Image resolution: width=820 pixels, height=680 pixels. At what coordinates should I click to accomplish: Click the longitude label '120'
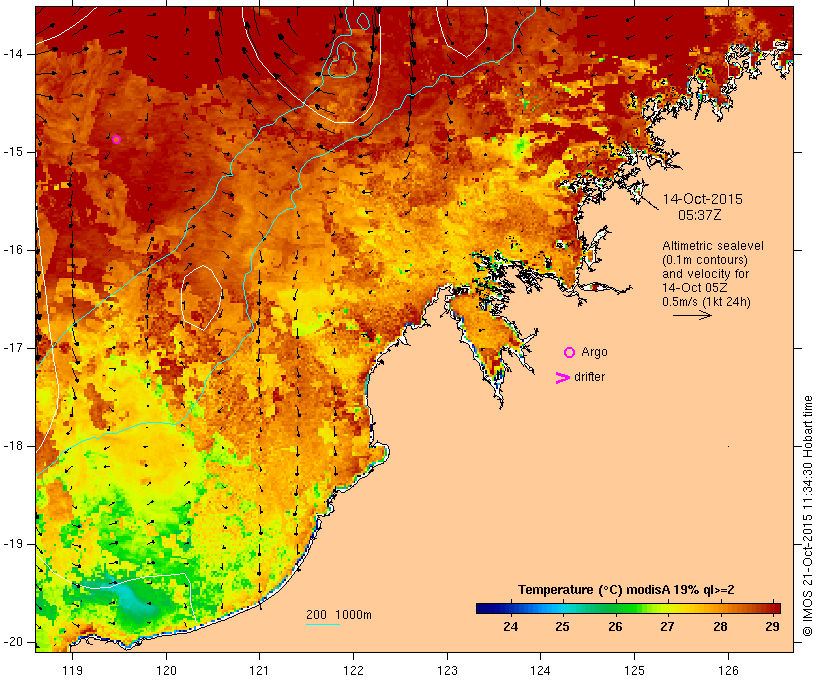[x=166, y=671]
